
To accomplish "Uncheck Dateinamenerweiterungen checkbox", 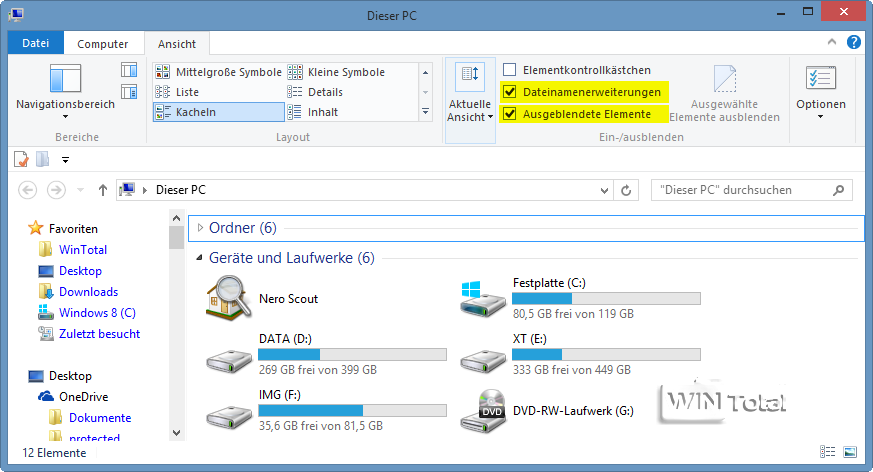I will (x=510, y=92).
